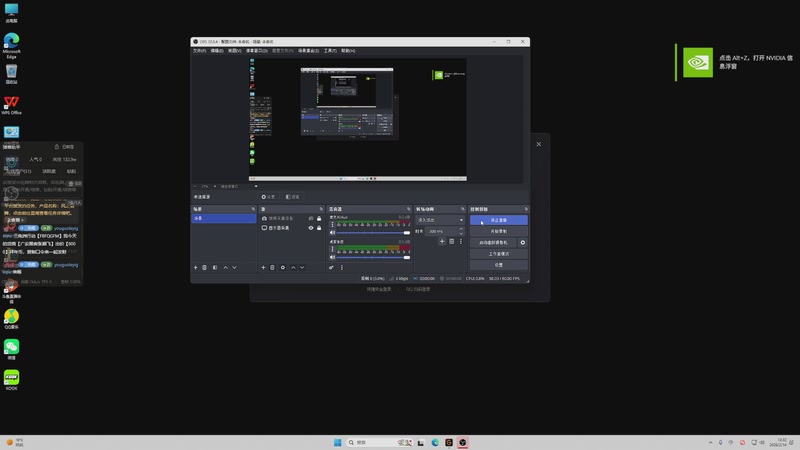Screen dimensions: 800x450
Task: Open Settings from the Controls panel
Action: [498, 265]
